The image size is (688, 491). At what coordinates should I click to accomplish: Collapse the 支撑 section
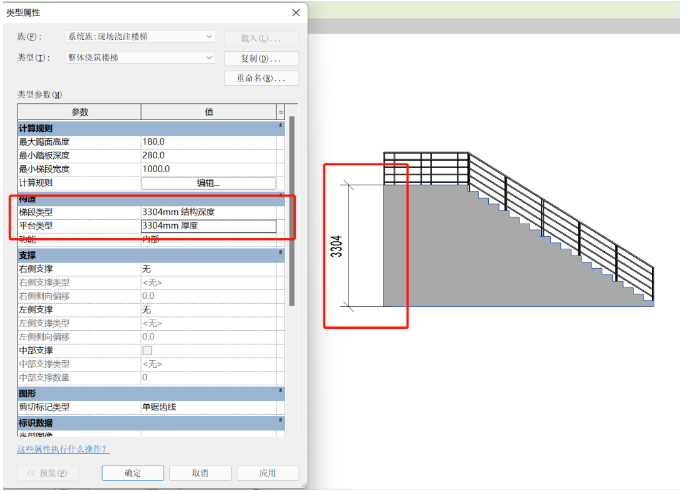pyautogui.click(x=280, y=253)
